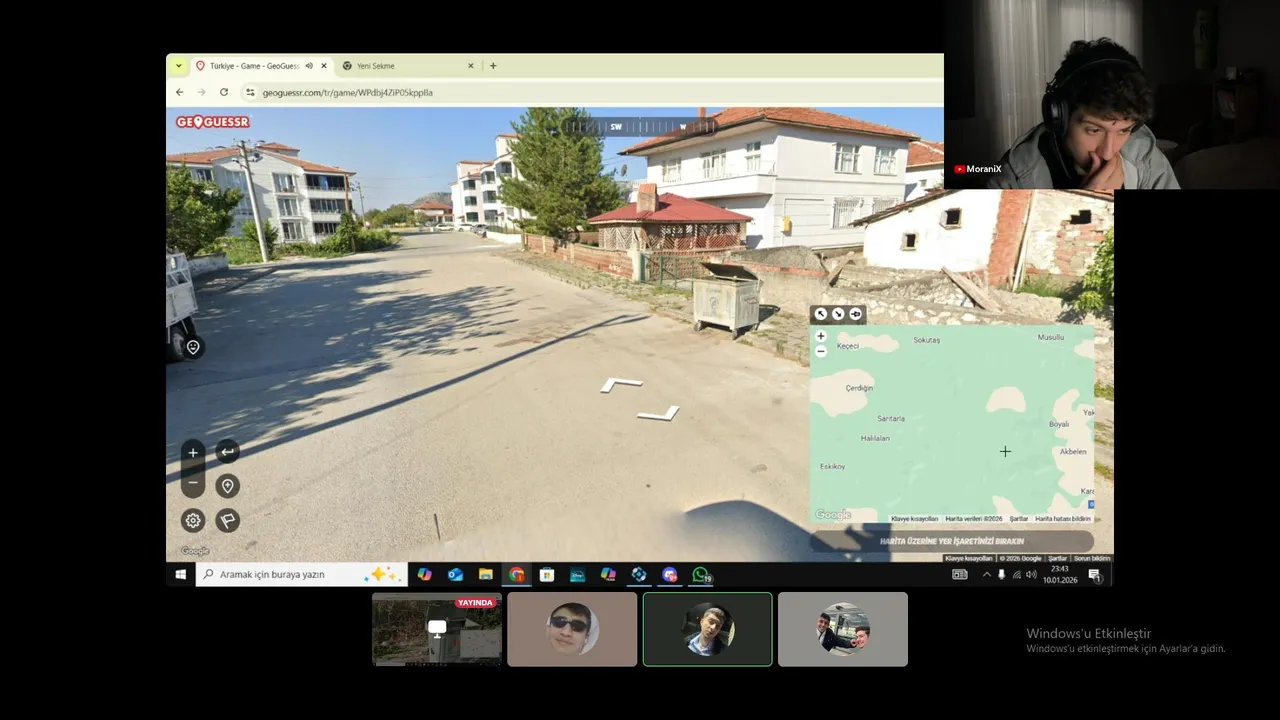This screenshot has width=1280, height=720.
Task: Click 'Sorun bildirin' below the street view
Action: click(1092, 558)
